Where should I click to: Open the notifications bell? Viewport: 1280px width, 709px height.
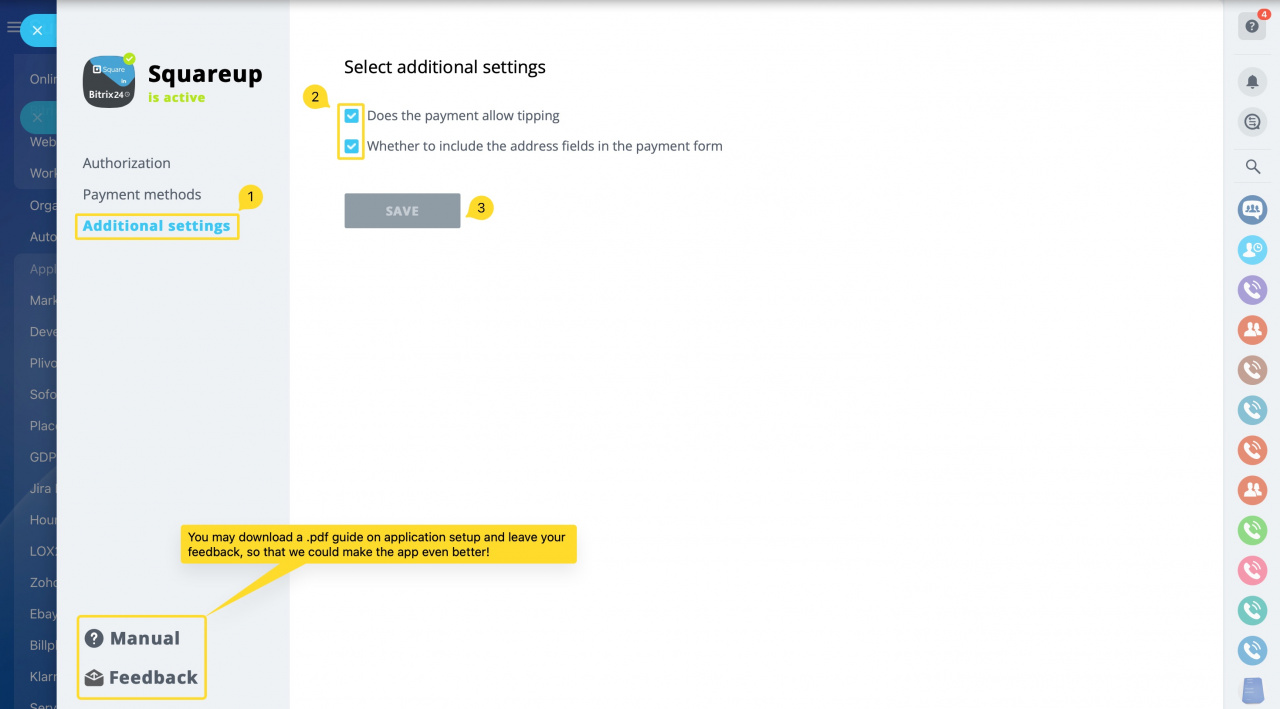[x=1251, y=81]
